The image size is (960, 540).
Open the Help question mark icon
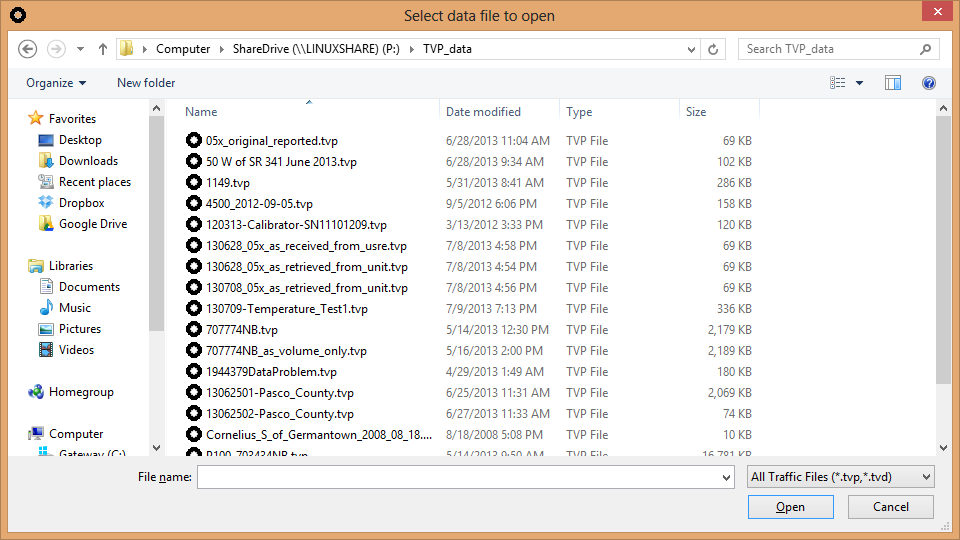pos(929,83)
